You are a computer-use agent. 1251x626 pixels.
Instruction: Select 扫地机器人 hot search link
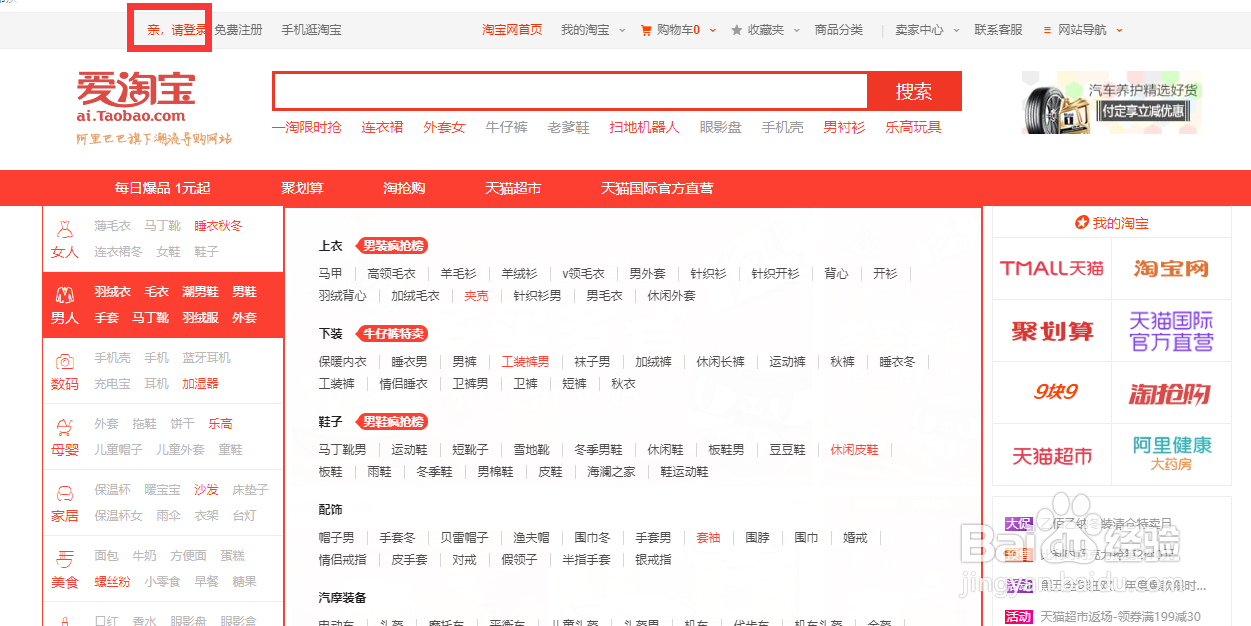(644, 127)
